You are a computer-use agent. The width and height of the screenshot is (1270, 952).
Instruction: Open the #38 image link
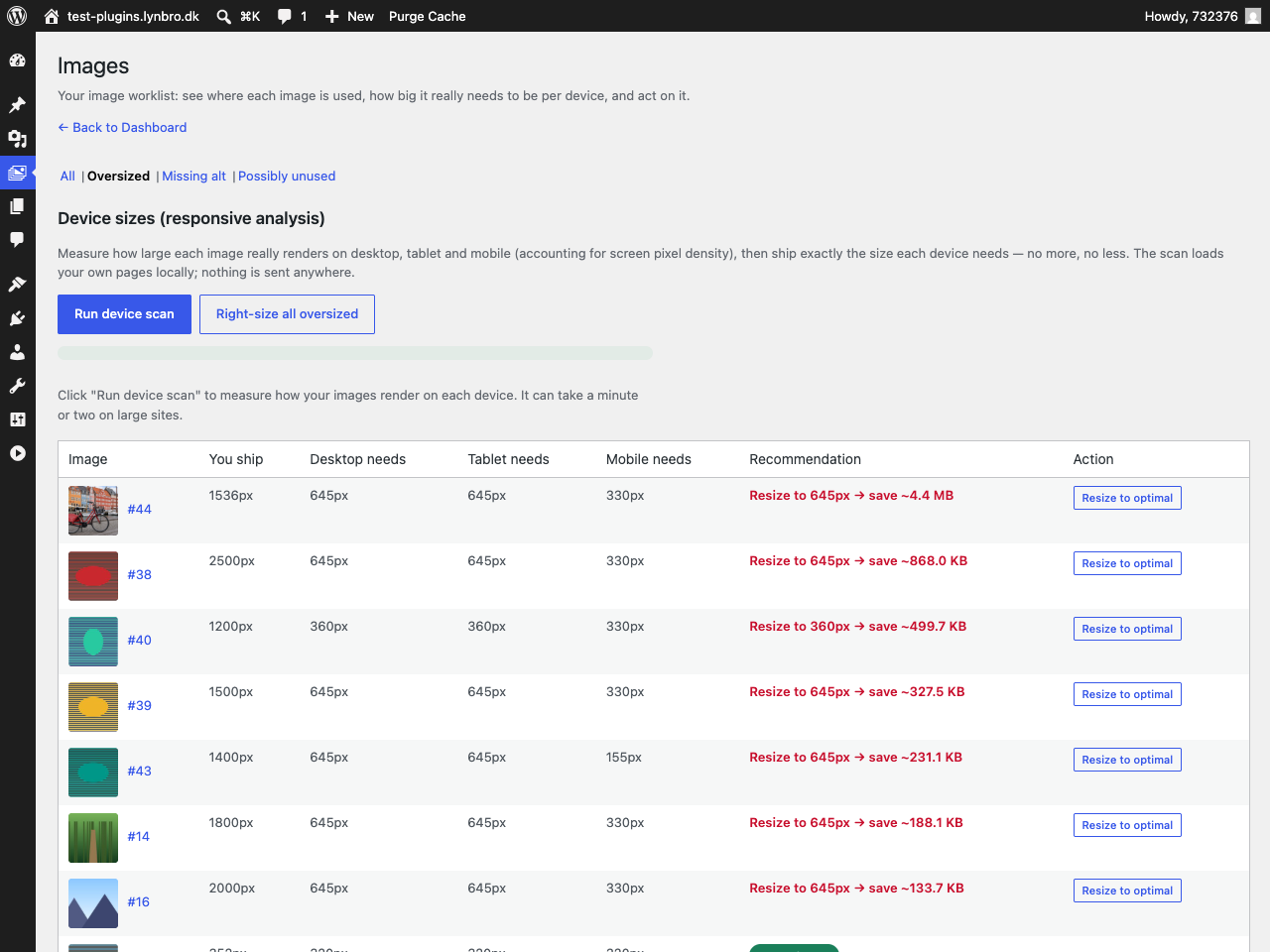click(139, 575)
